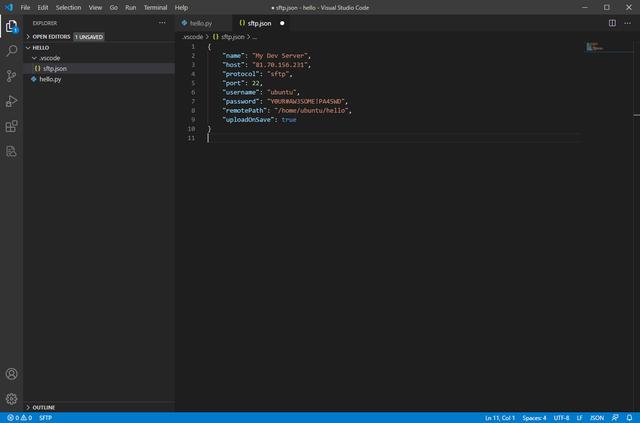Viewport: 640px width, 423px height.
Task: Open the Accounts icon in activity bar
Action: [x=11, y=374]
